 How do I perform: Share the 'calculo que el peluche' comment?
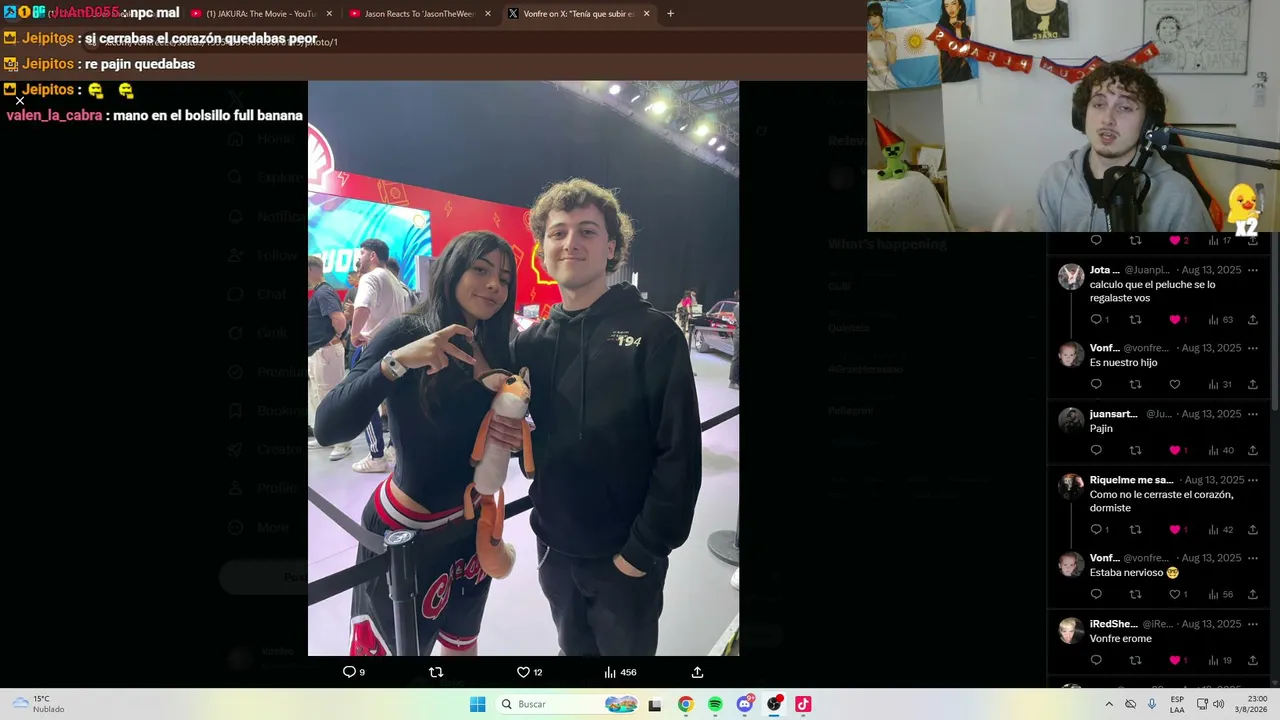1252,320
